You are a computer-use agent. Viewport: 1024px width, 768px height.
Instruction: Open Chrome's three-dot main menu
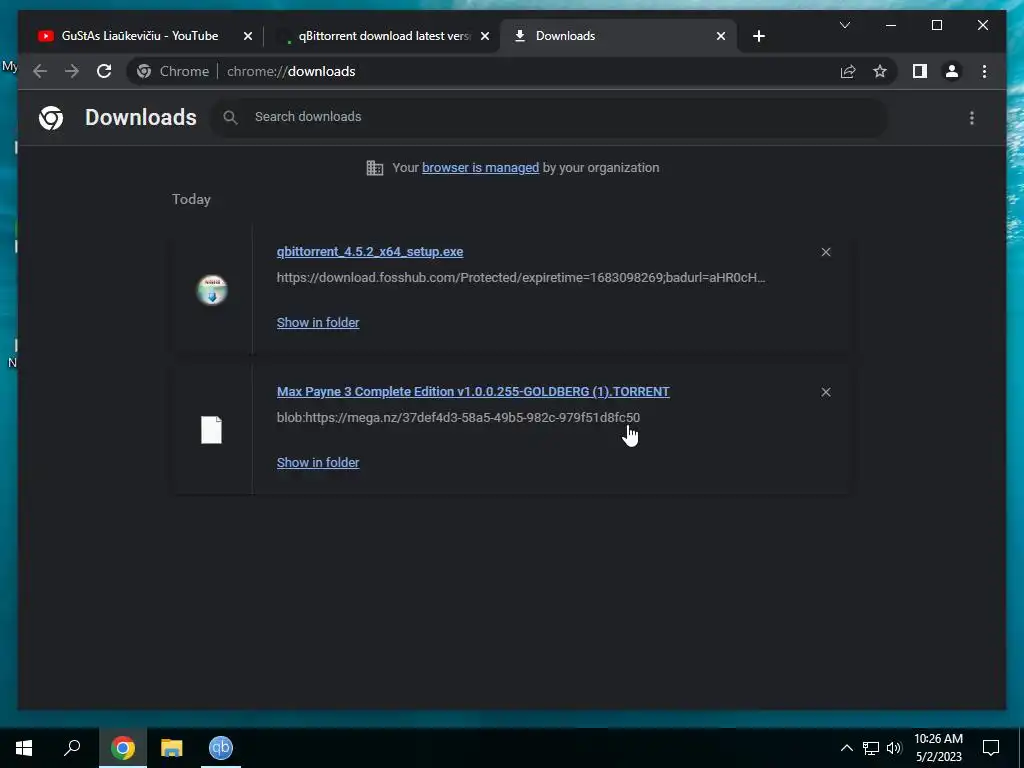pos(984,71)
